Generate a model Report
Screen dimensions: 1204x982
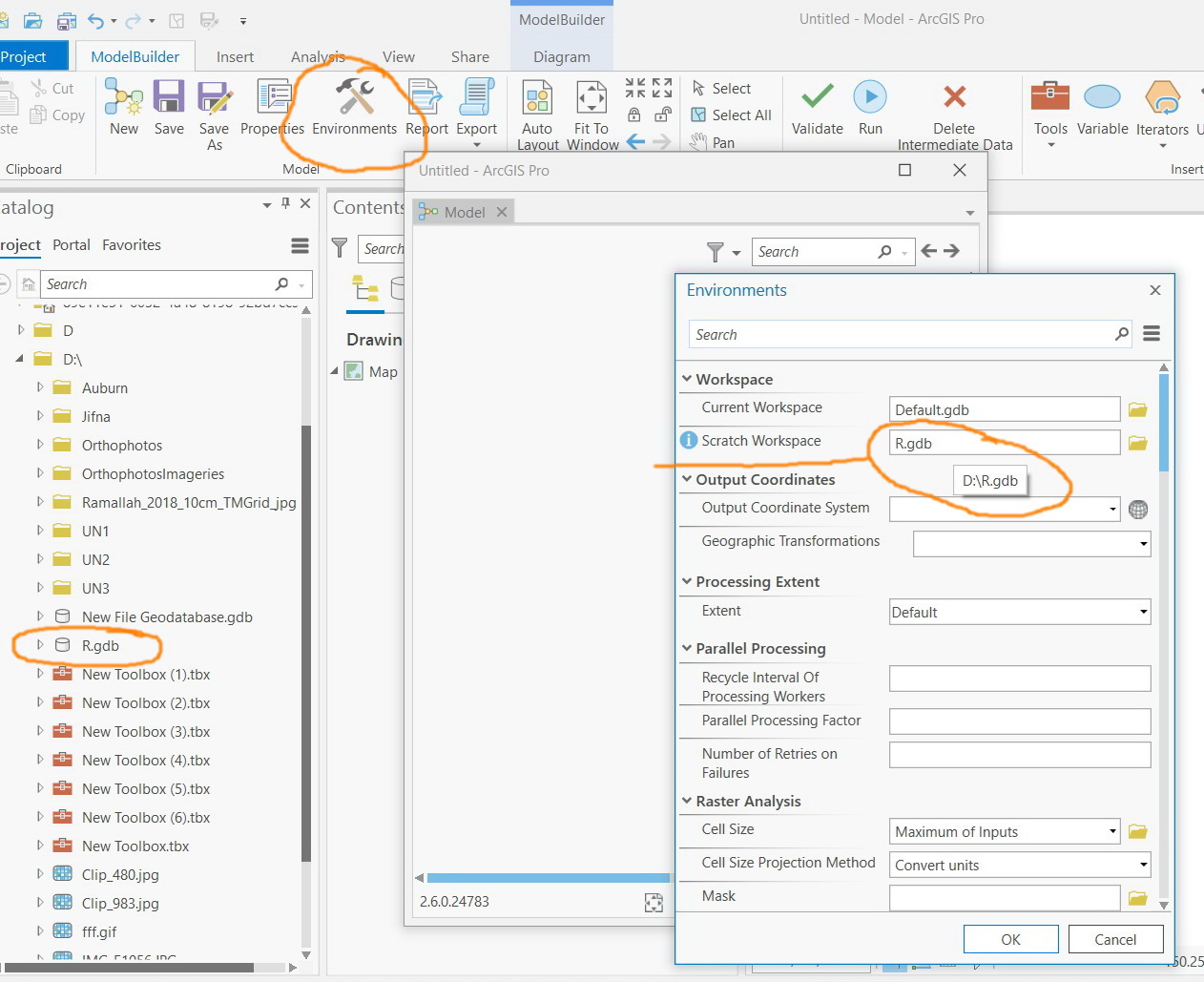tap(426, 106)
